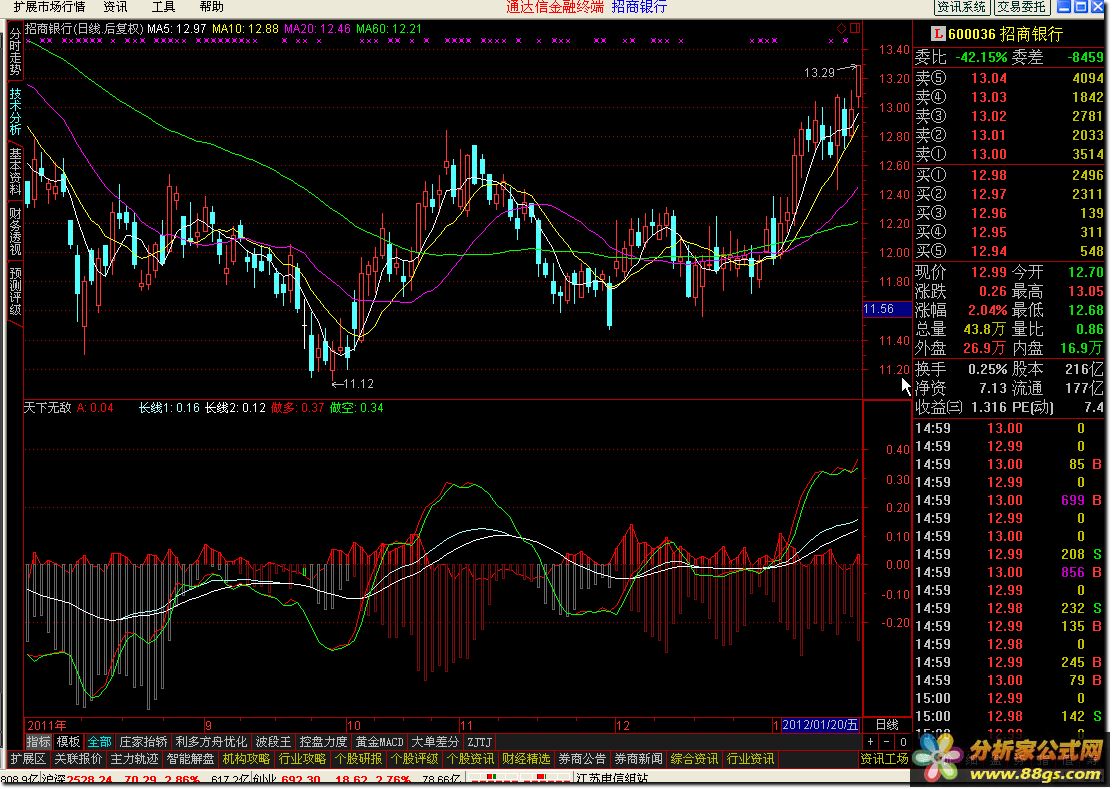Click the 做空: 0.34 indicator value
1112x789 pixels.
pyautogui.click(x=357, y=408)
